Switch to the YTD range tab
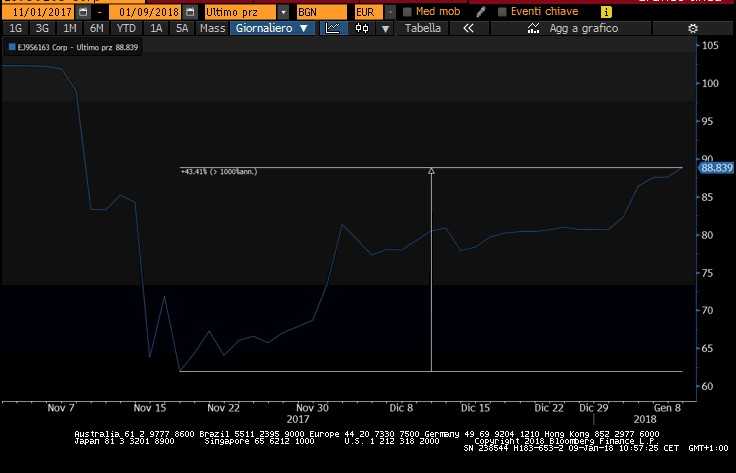The width and height of the screenshot is (736, 473). (126, 28)
